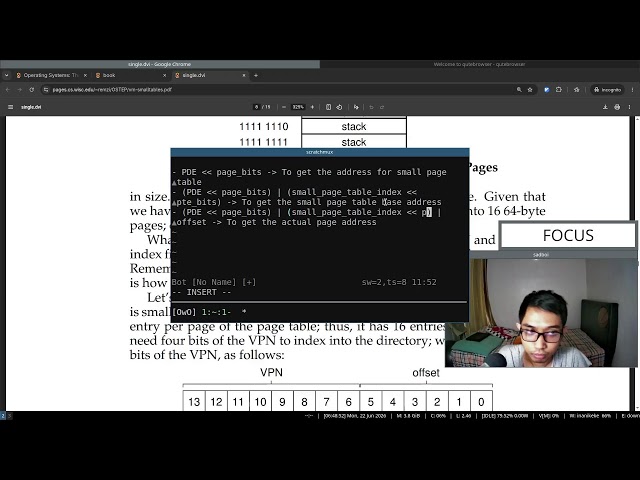Click 'sw=2,ts=8 11:52' in vim status line
Image resolution: width=640 pixels, height=480 pixels.
[x=399, y=282]
